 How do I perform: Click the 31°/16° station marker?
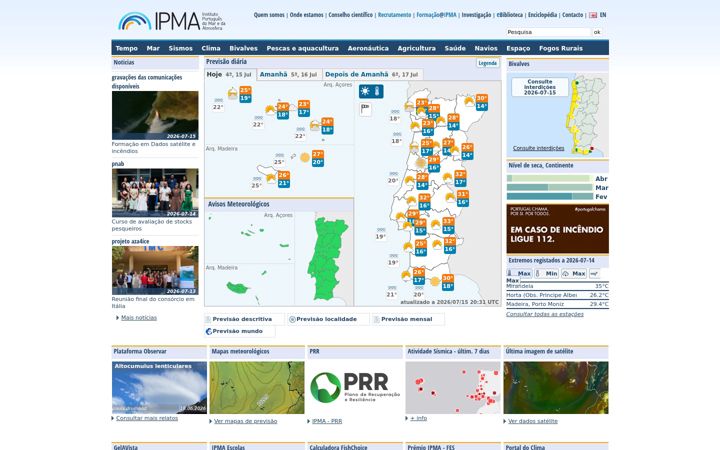point(462,198)
